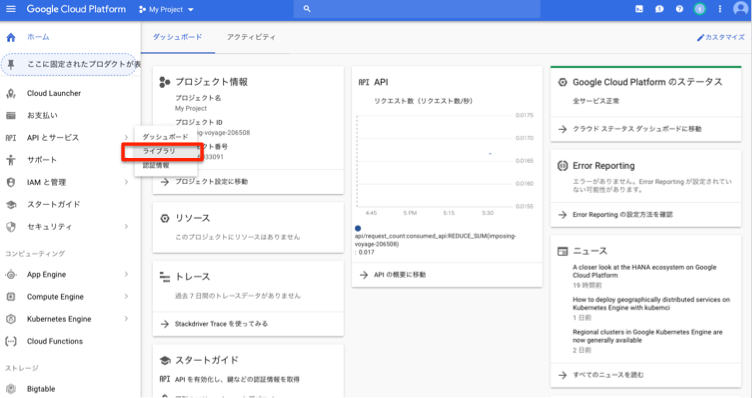Click the pencil icon beside カスタマイズ
Image resolution: width=752 pixels, height=398 pixels.
(700, 37)
